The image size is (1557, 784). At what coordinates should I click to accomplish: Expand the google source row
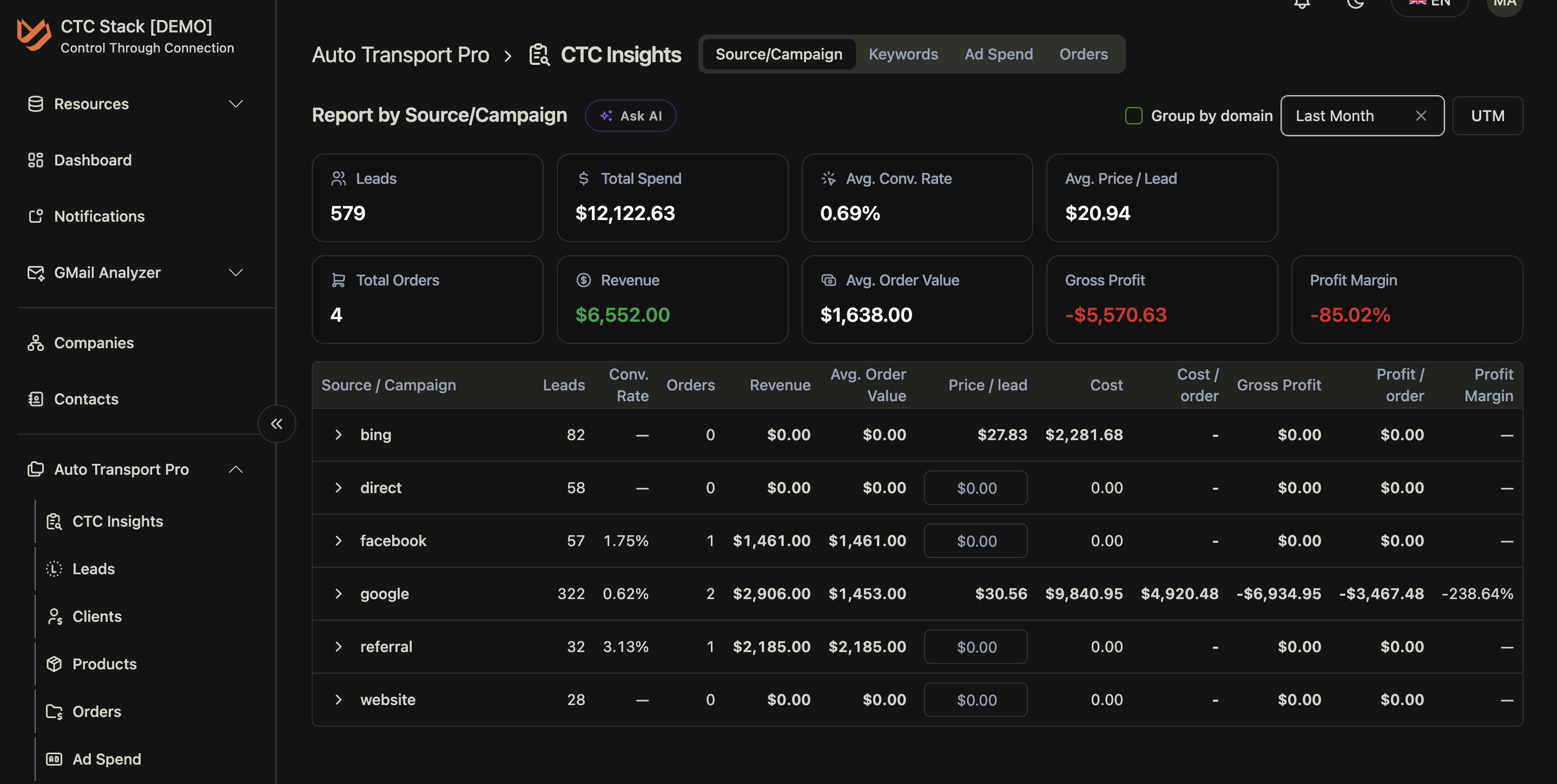pyautogui.click(x=339, y=593)
